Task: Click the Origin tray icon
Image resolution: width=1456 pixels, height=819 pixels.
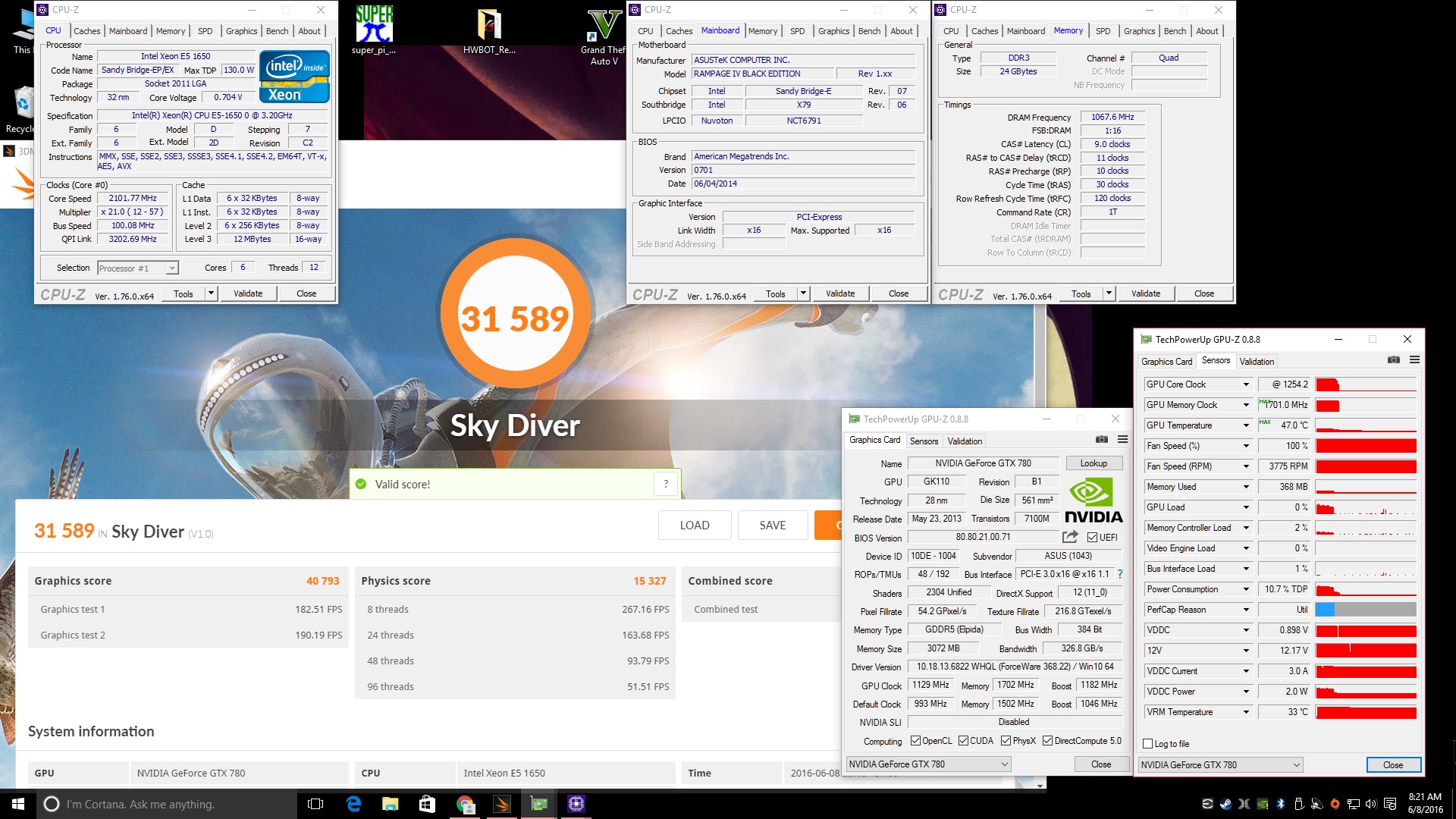Action: pyautogui.click(x=1335, y=804)
